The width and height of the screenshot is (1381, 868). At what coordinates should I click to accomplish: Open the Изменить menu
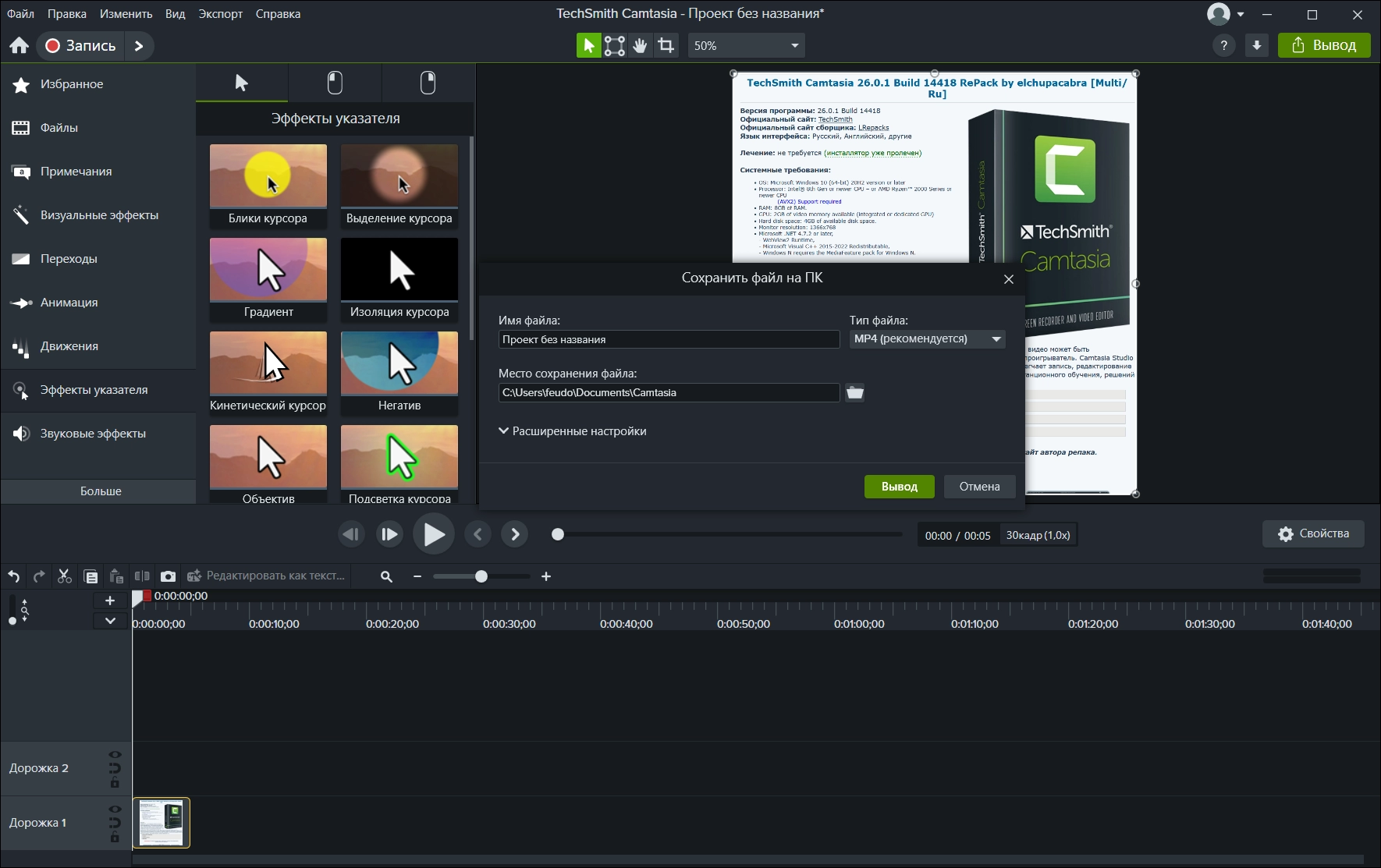tap(126, 14)
